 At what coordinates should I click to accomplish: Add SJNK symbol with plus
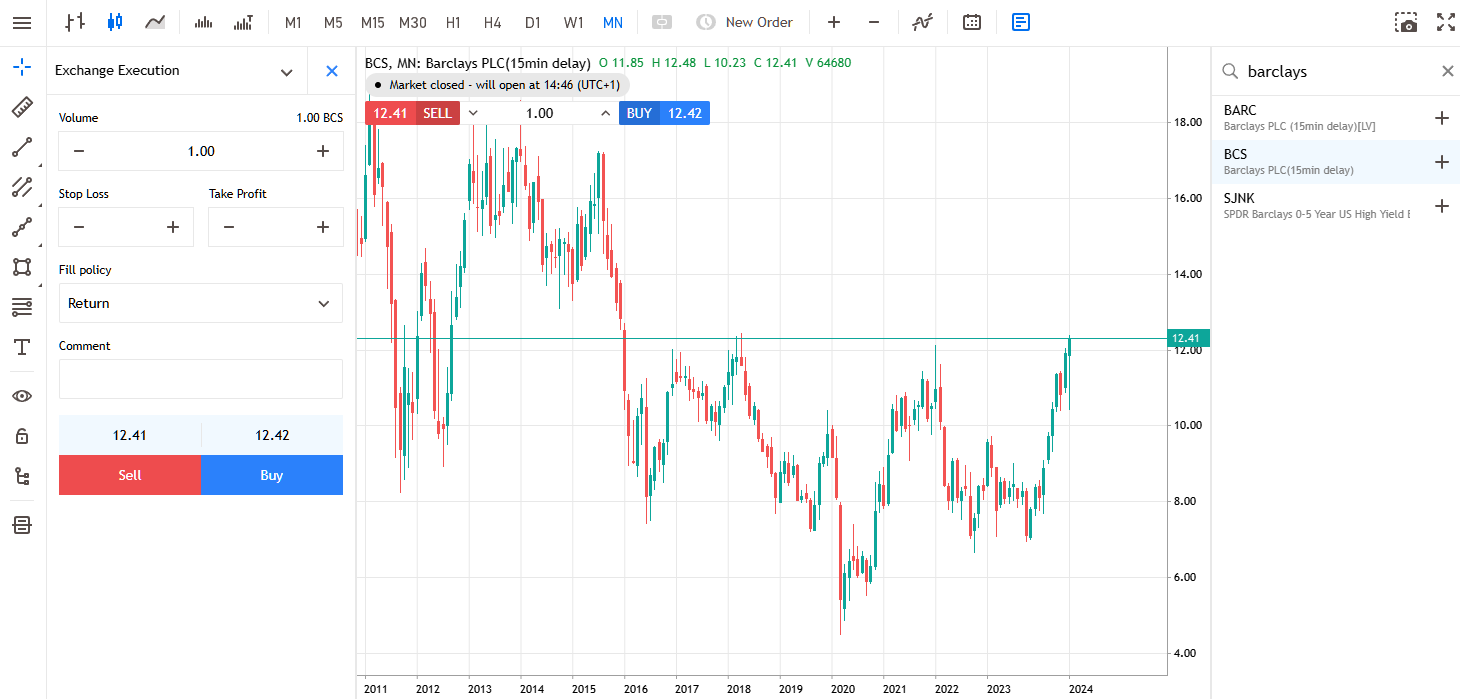pos(1441,206)
